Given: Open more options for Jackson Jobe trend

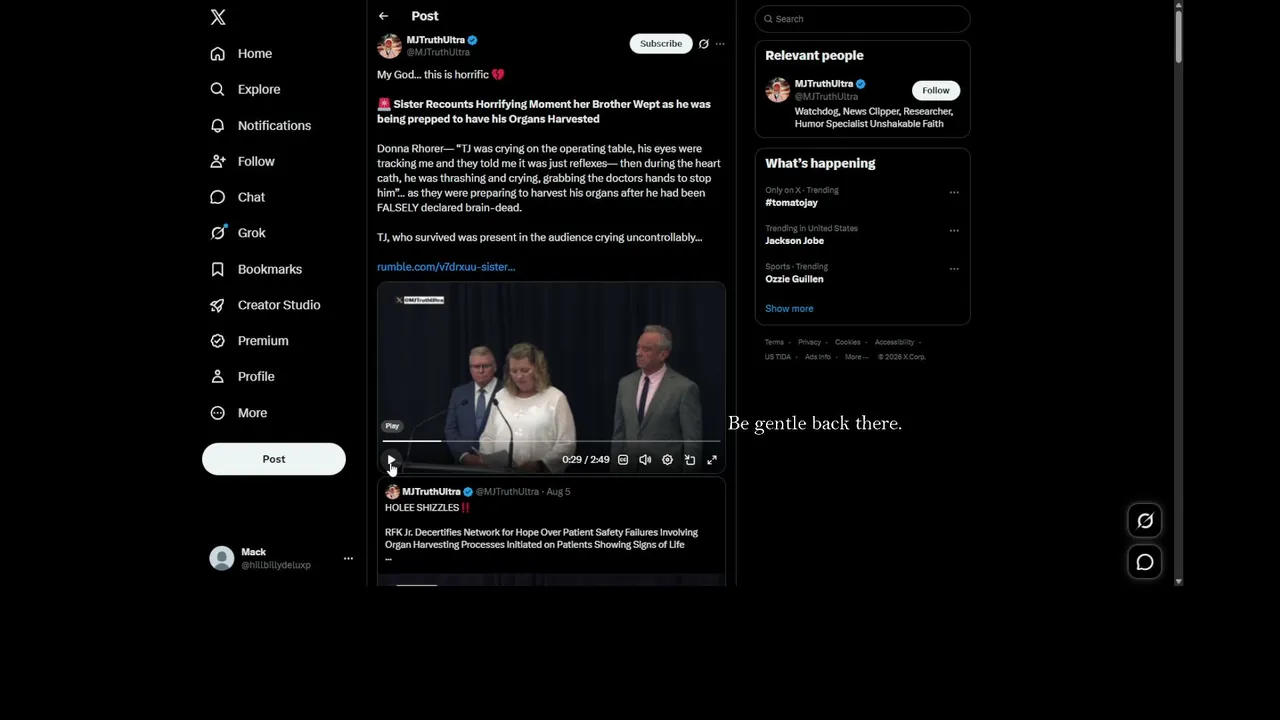Looking at the screenshot, I should pyautogui.click(x=954, y=230).
